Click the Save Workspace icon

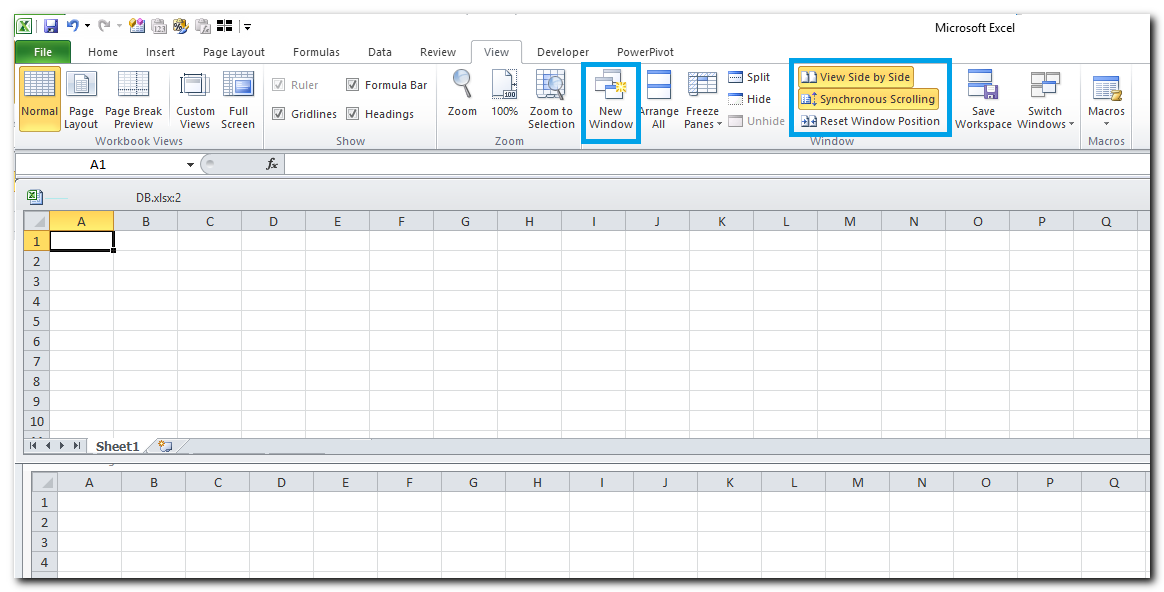tap(983, 88)
